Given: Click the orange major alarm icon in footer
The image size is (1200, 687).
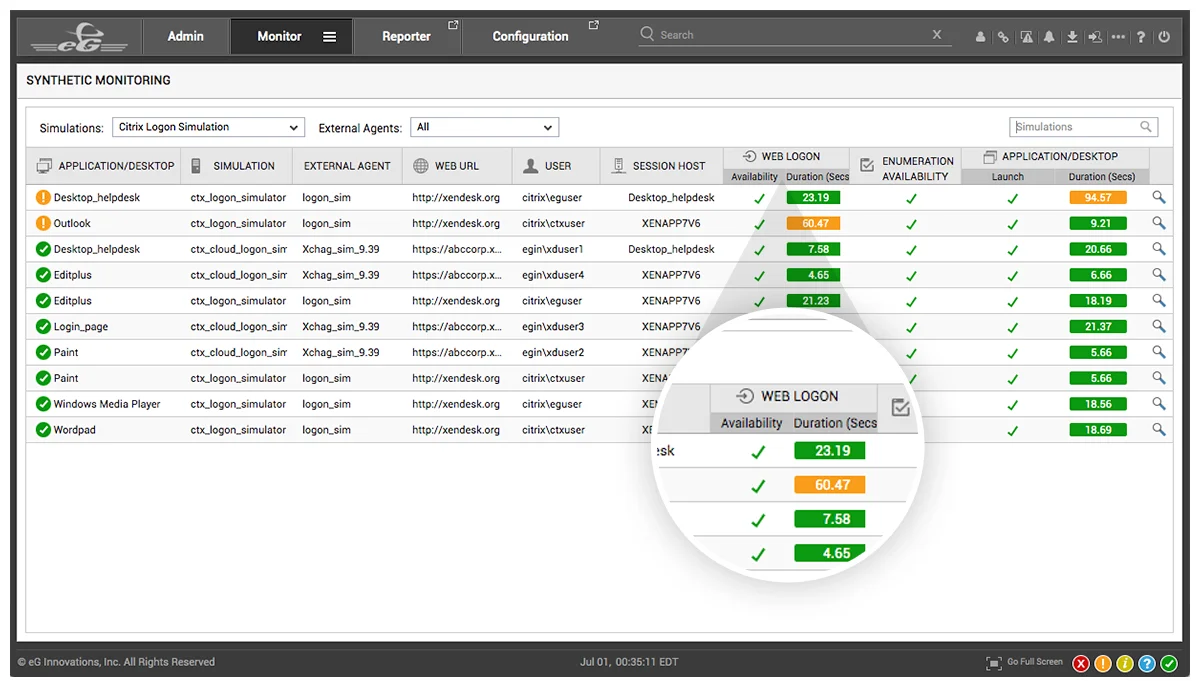Looking at the screenshot, I should click(x=1103, y=664).
